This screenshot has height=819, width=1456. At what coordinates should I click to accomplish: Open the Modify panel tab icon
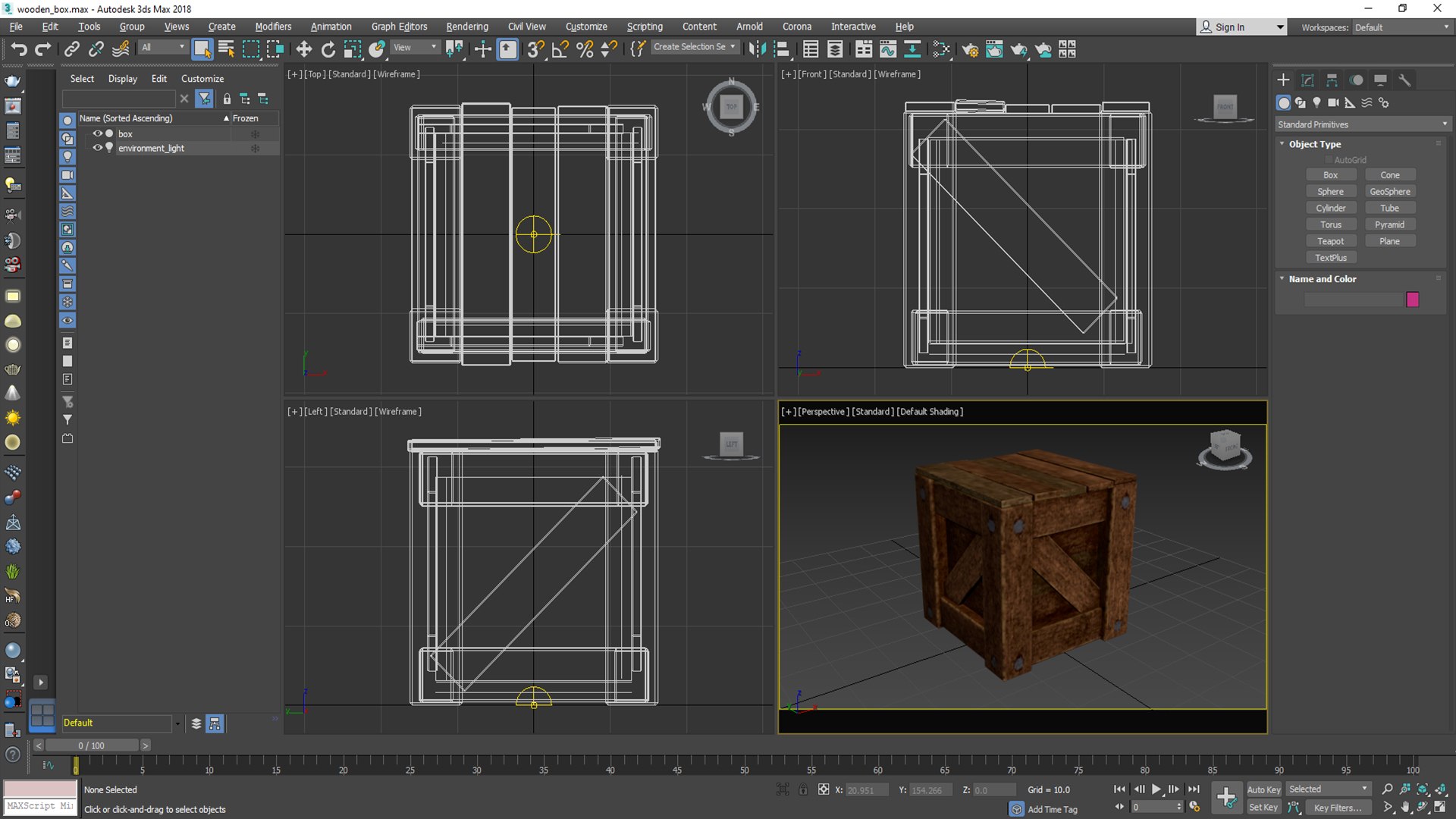[1307, 80]
